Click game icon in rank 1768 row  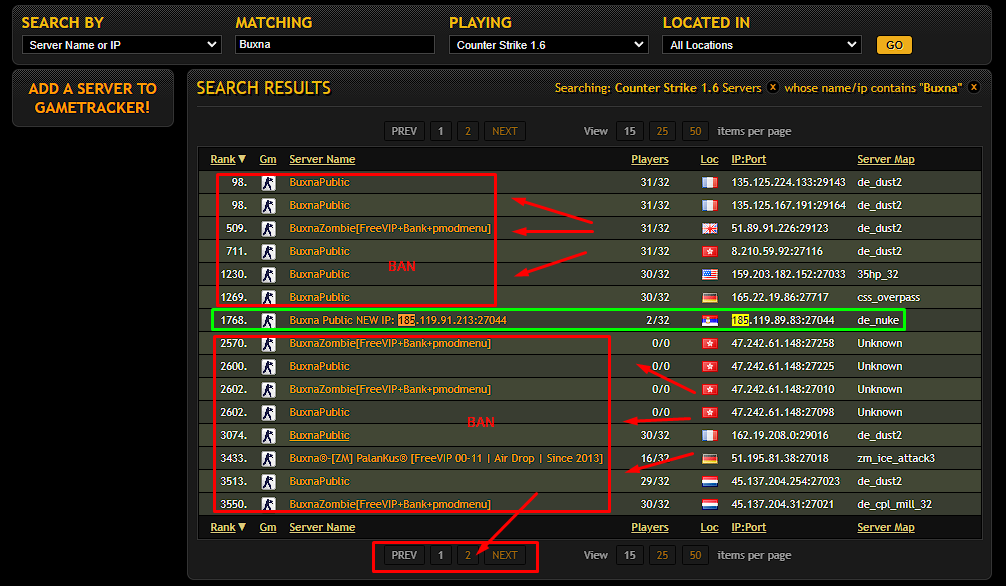268,320
